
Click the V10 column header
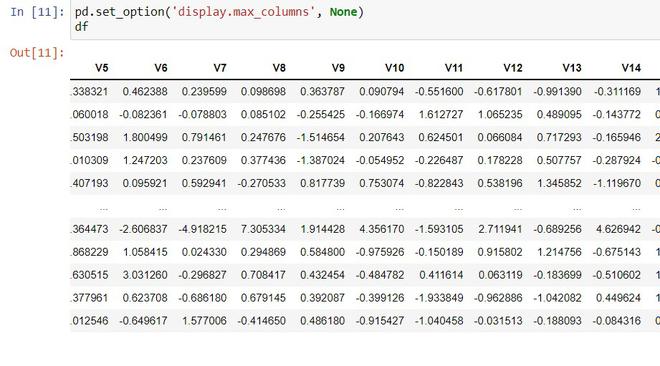tap(394, 68)
